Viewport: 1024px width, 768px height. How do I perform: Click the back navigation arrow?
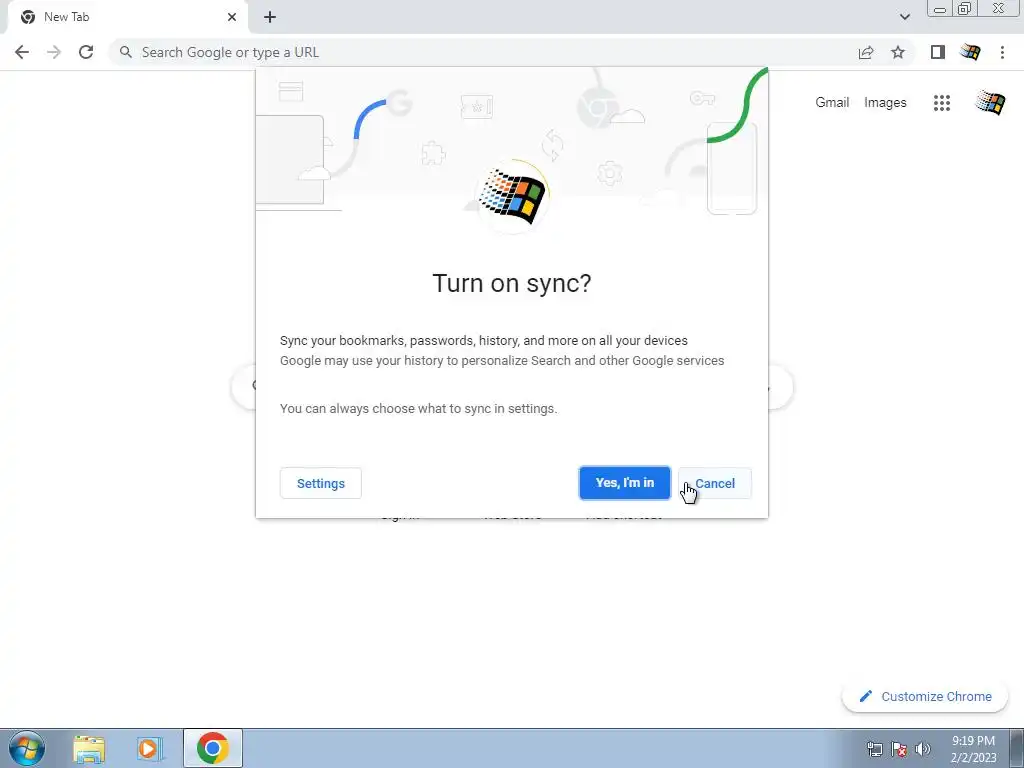[22, 52]
